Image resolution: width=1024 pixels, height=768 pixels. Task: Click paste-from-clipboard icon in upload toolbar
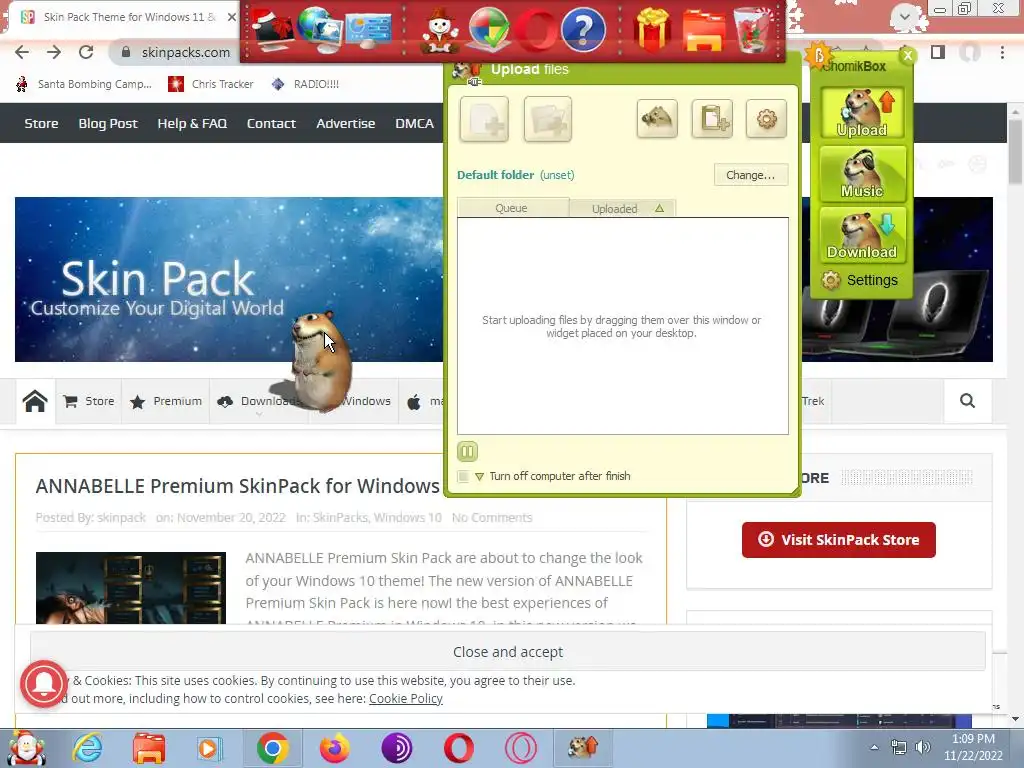click(712, 119)
